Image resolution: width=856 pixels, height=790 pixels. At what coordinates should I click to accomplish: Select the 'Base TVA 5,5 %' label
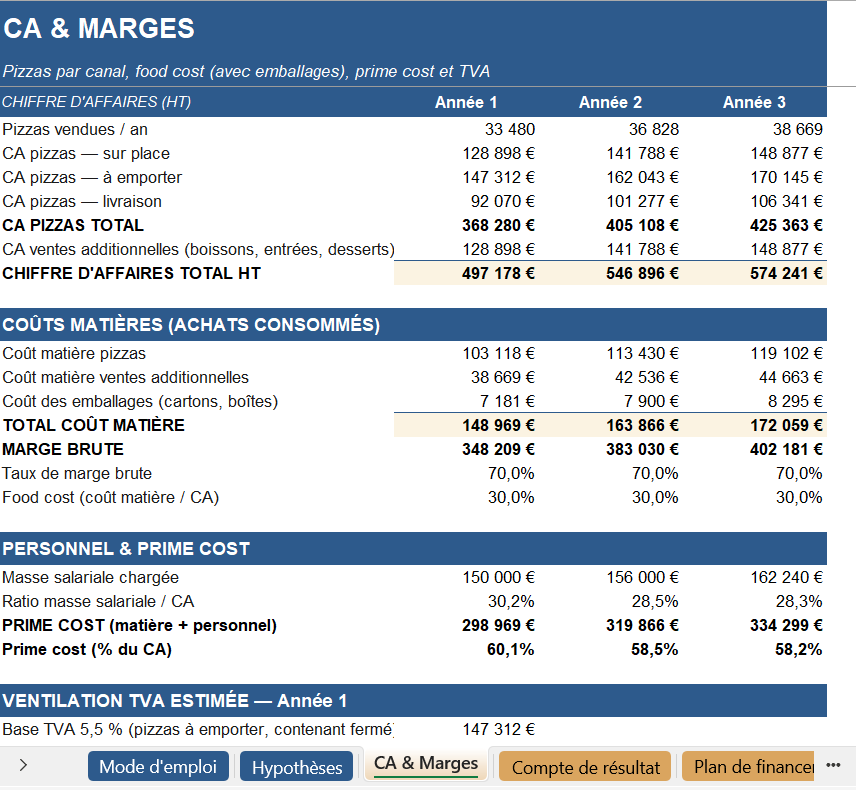pyautogui.click(x=198, y=729)
